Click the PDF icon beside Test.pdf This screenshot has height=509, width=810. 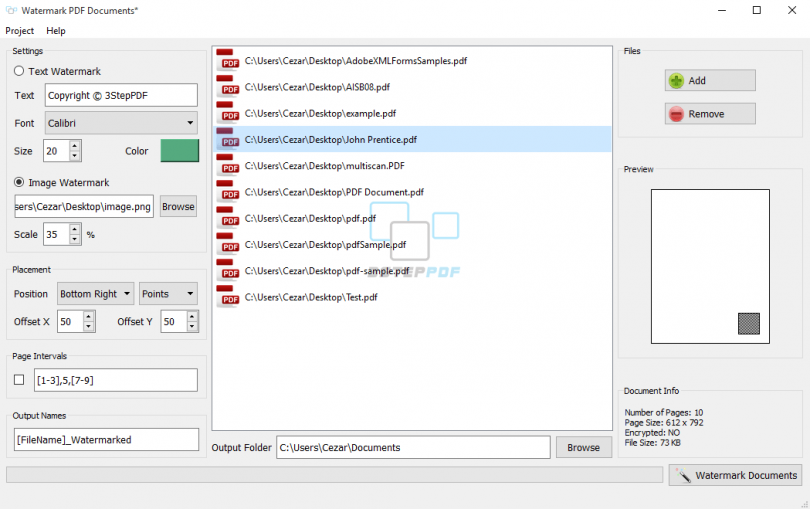coord(227,297)
